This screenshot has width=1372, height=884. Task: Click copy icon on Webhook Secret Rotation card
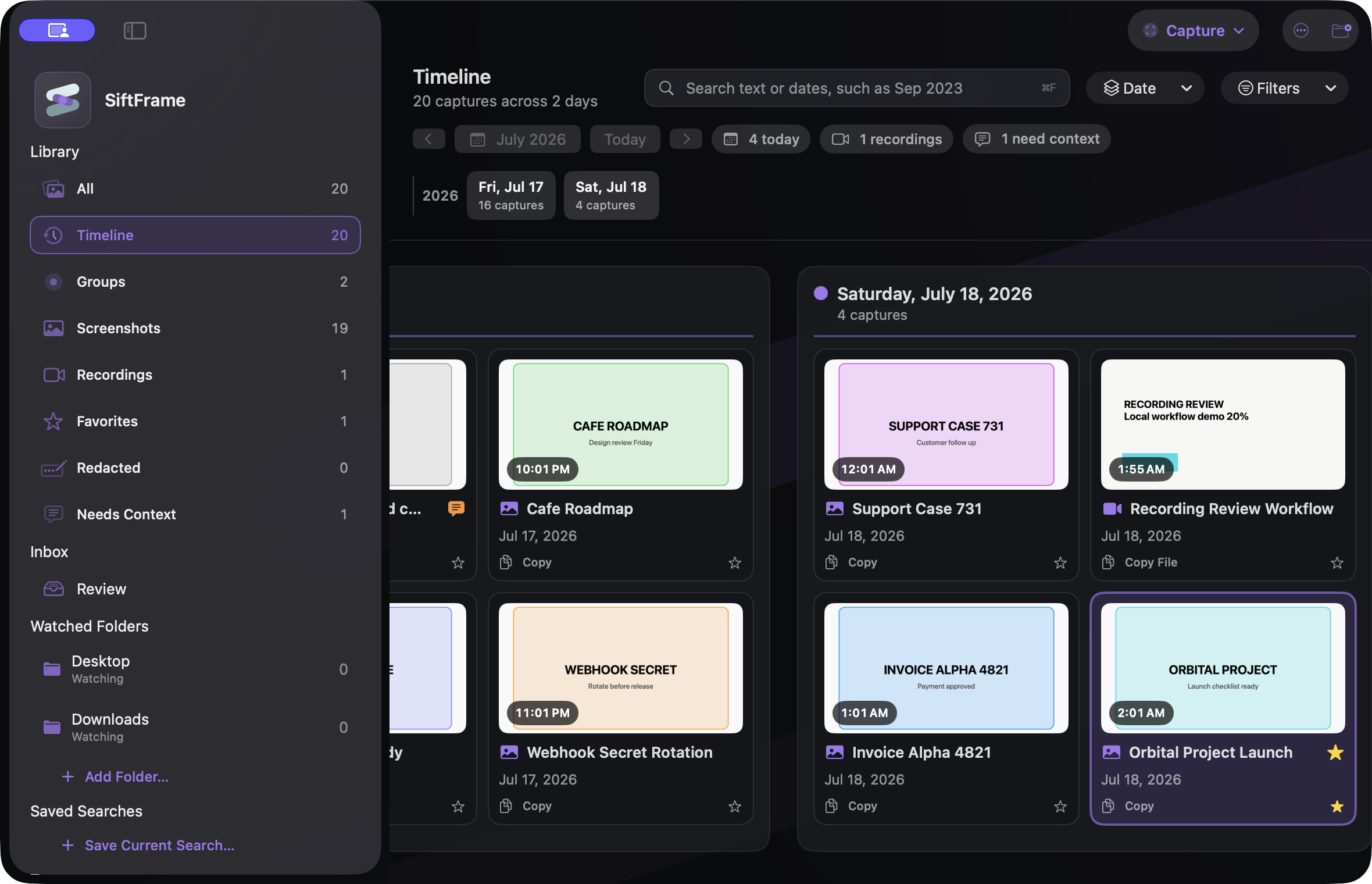click(x=506, y=806)
